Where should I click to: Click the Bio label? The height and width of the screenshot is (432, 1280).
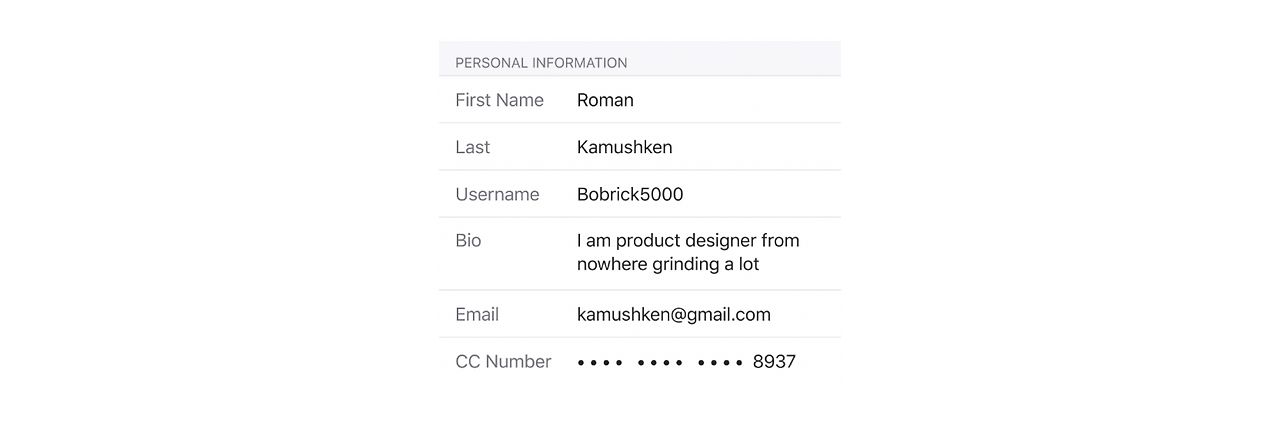pyautogui.click(x=468, y=241)
